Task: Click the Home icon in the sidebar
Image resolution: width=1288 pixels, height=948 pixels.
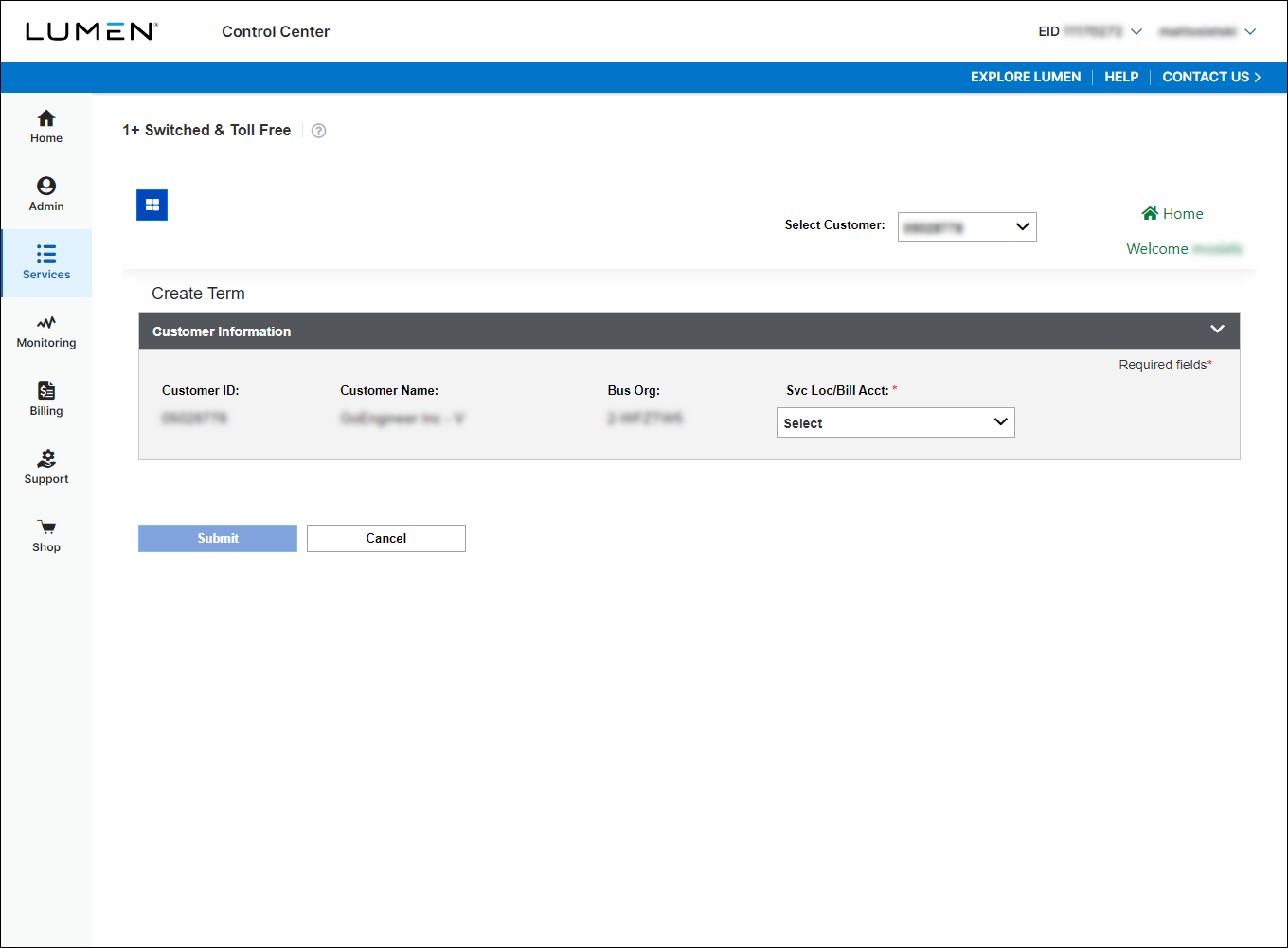Action: tap(46, 119)
